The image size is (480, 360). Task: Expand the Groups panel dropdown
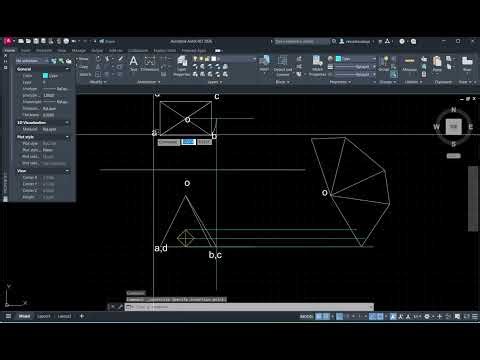click(x=387, y=82)
